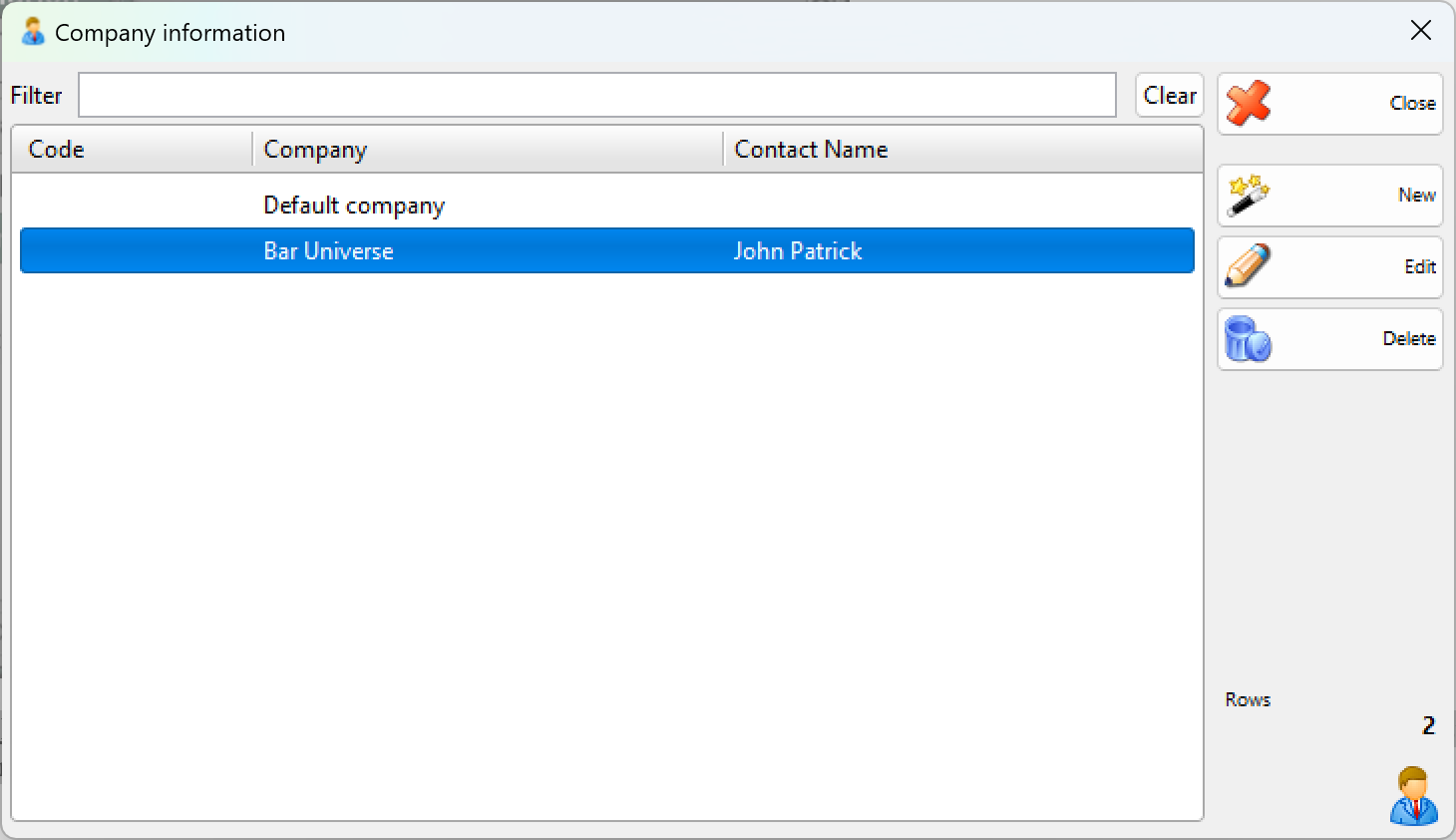Close the Company information window via title bar X
The width and height of the screenshot is (1456, 840).
tap(1421, 31)
